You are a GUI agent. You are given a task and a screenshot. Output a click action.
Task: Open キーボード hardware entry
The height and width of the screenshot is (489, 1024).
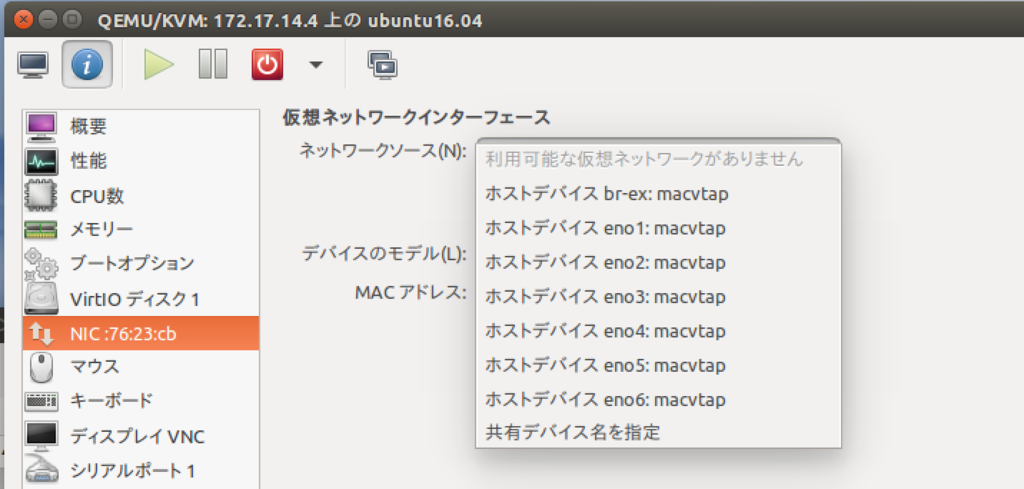[x=140, y=401]
